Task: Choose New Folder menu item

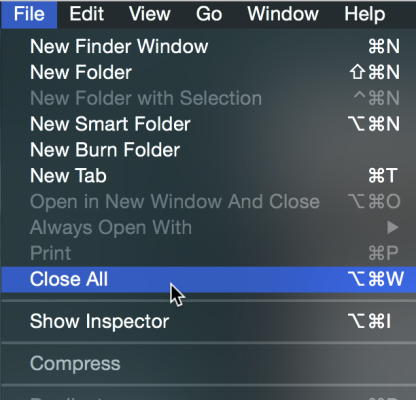Action: tap(208, 72)
